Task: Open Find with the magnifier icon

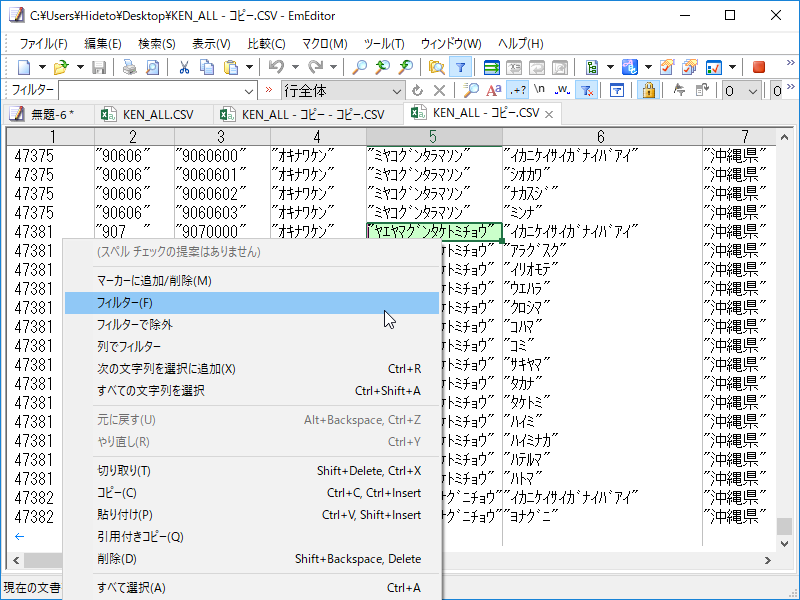Action: pos(360,67)
